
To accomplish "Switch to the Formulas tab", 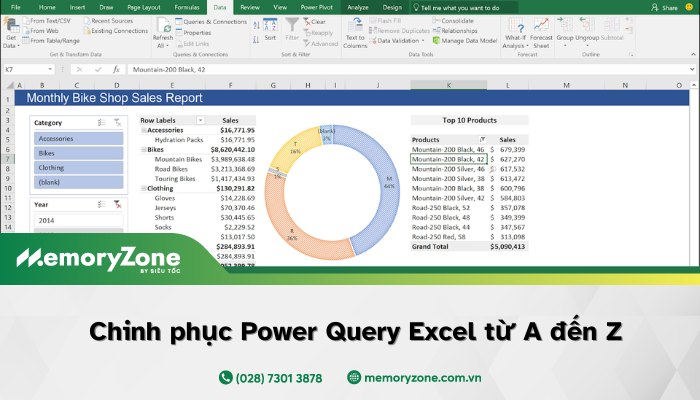I will click(187, 7).
